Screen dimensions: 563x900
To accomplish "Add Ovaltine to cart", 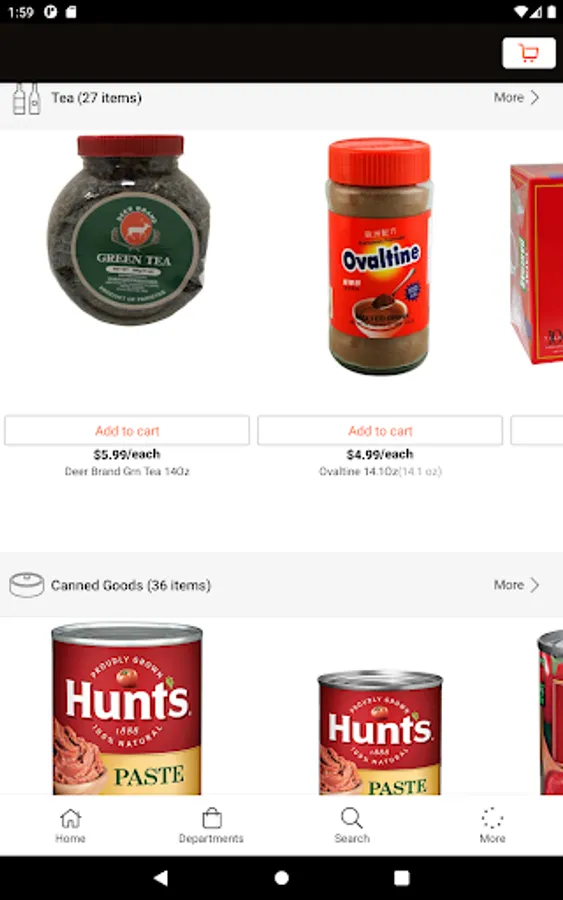I will [380, 430].
